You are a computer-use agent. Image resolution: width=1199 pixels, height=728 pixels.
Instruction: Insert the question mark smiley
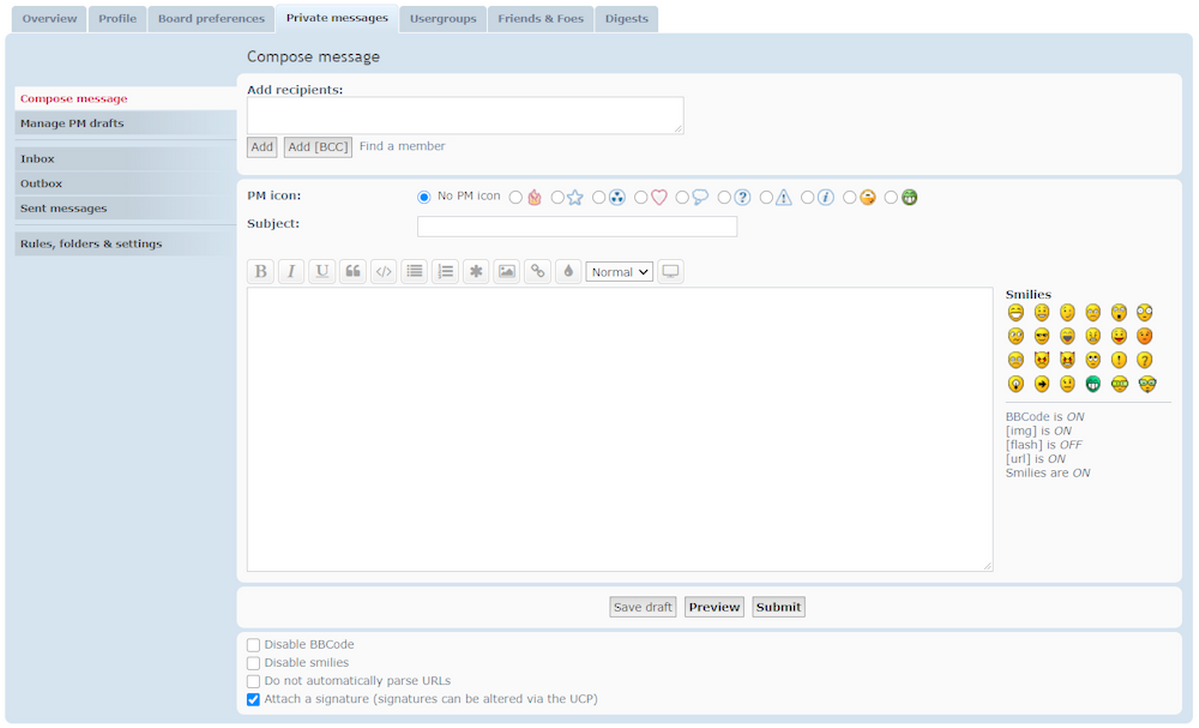tap(1145, 359)
